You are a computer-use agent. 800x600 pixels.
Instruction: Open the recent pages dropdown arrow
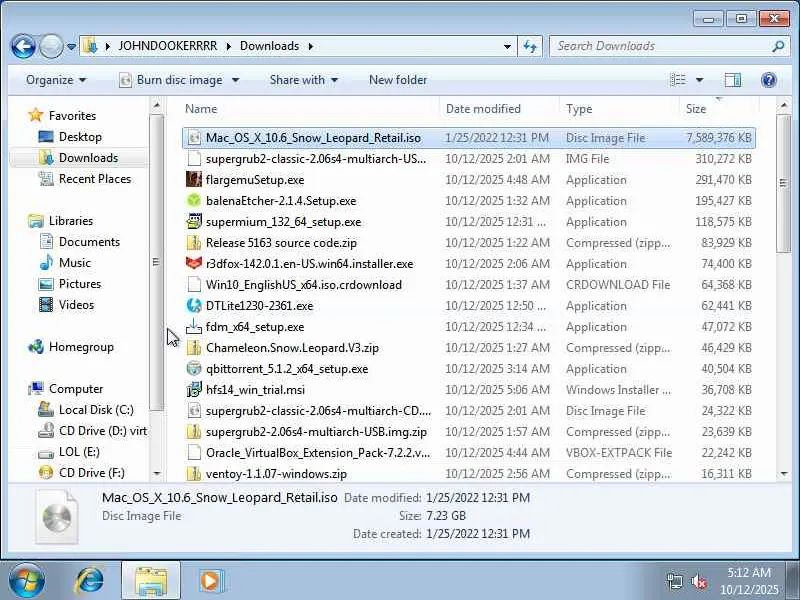click(x=72, y=47)
